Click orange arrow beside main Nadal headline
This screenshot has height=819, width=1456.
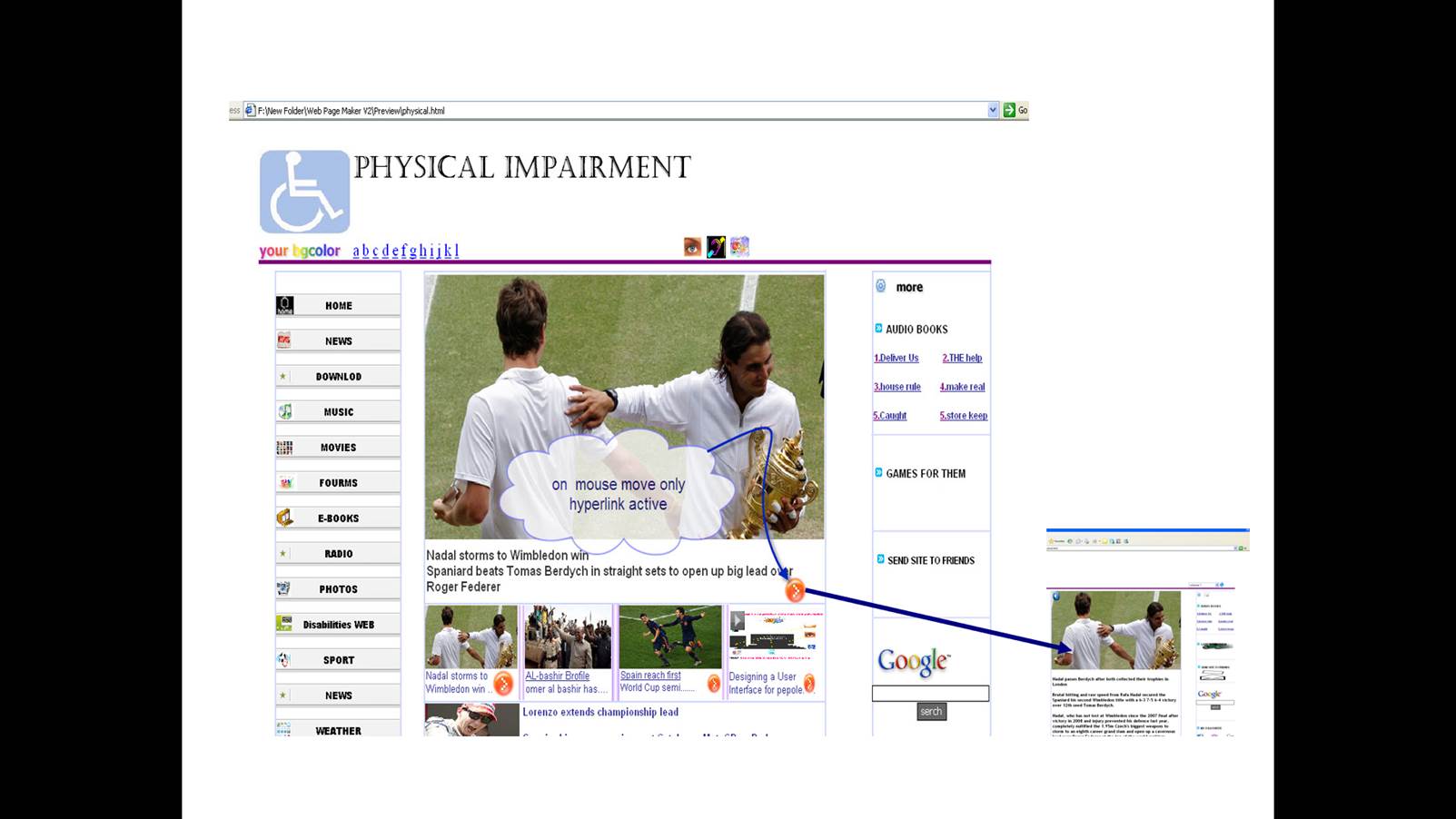[795, 591]
